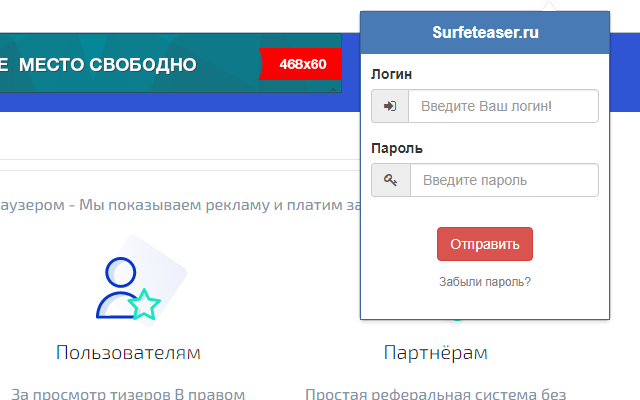Focus the 'Введите пароль' password field
Screen dimensions: 640x400
click(504, 180)
